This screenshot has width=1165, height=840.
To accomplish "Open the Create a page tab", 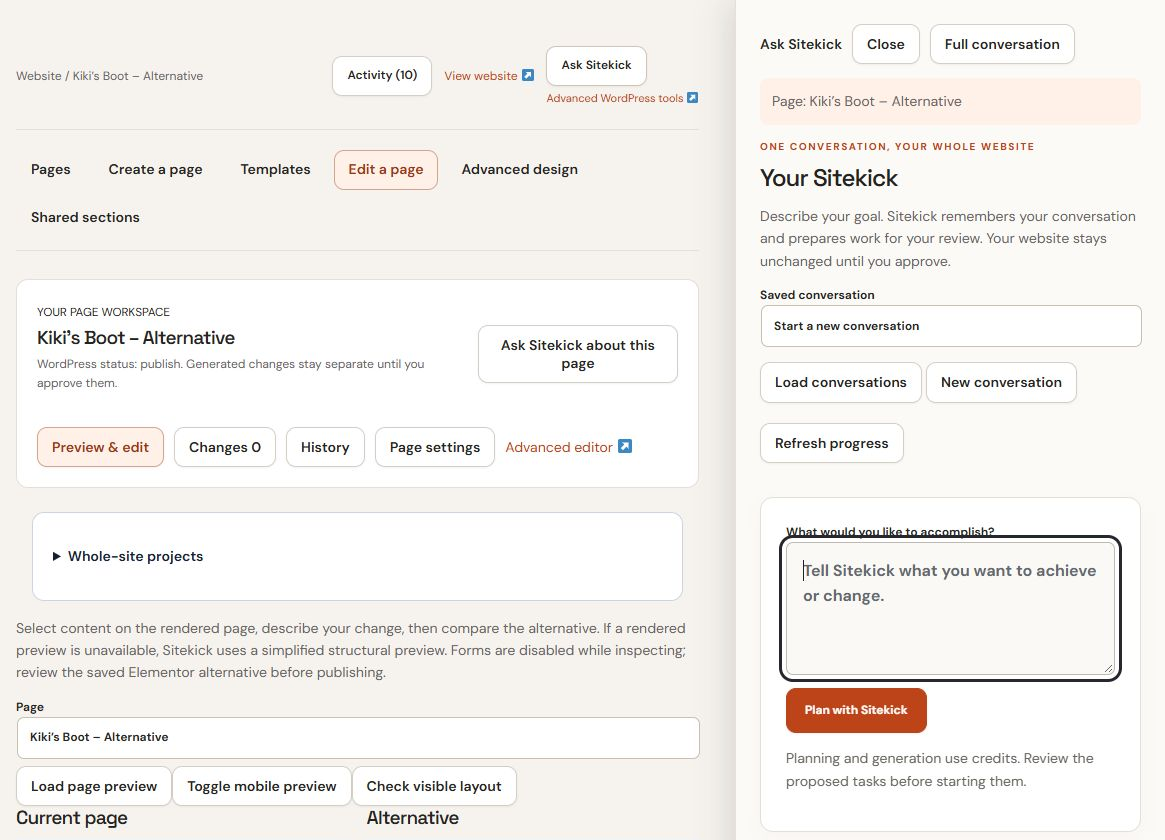I will [155, 169].
